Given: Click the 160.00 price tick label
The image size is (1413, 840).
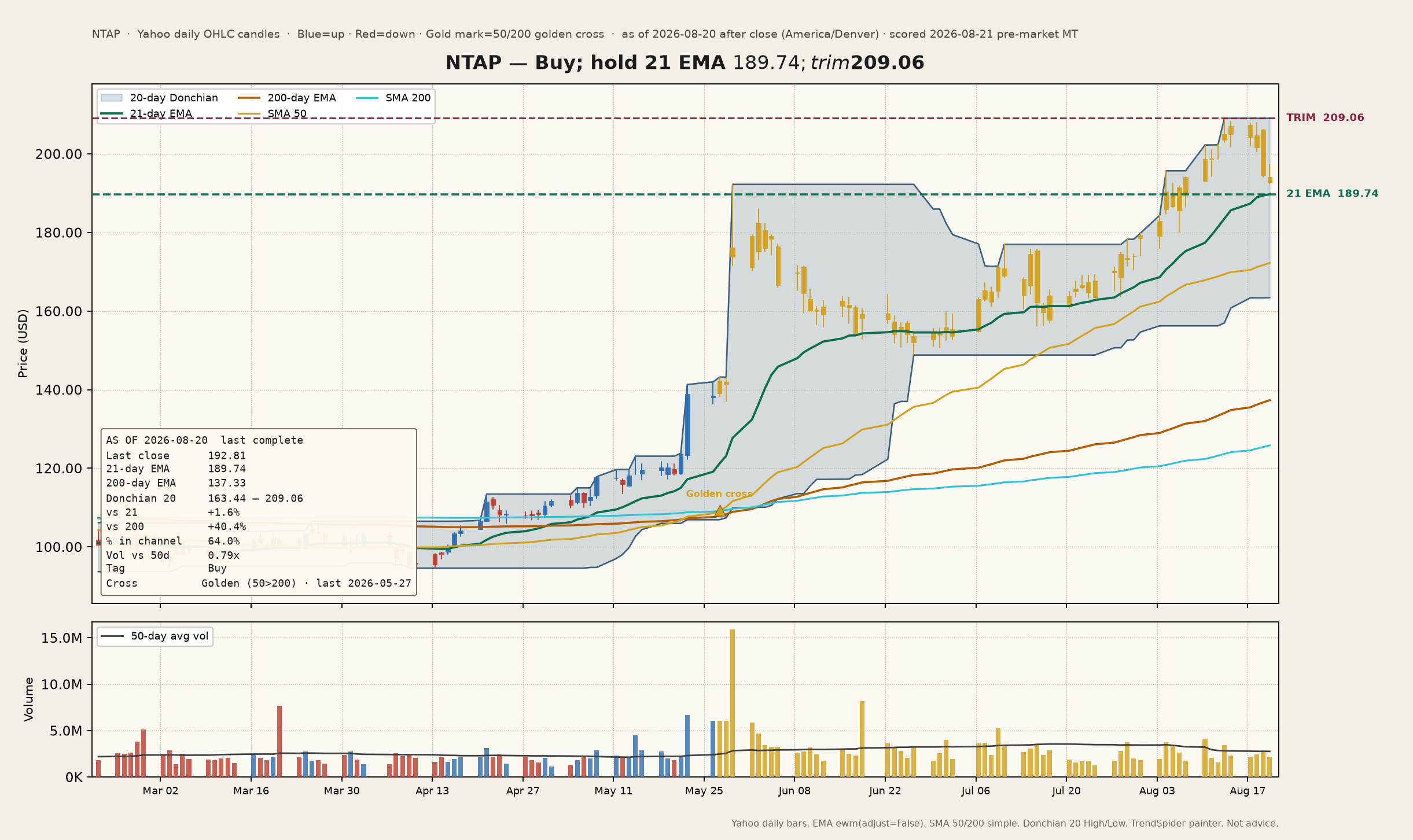Looking at the screenshot, I should tap(58, 311).
